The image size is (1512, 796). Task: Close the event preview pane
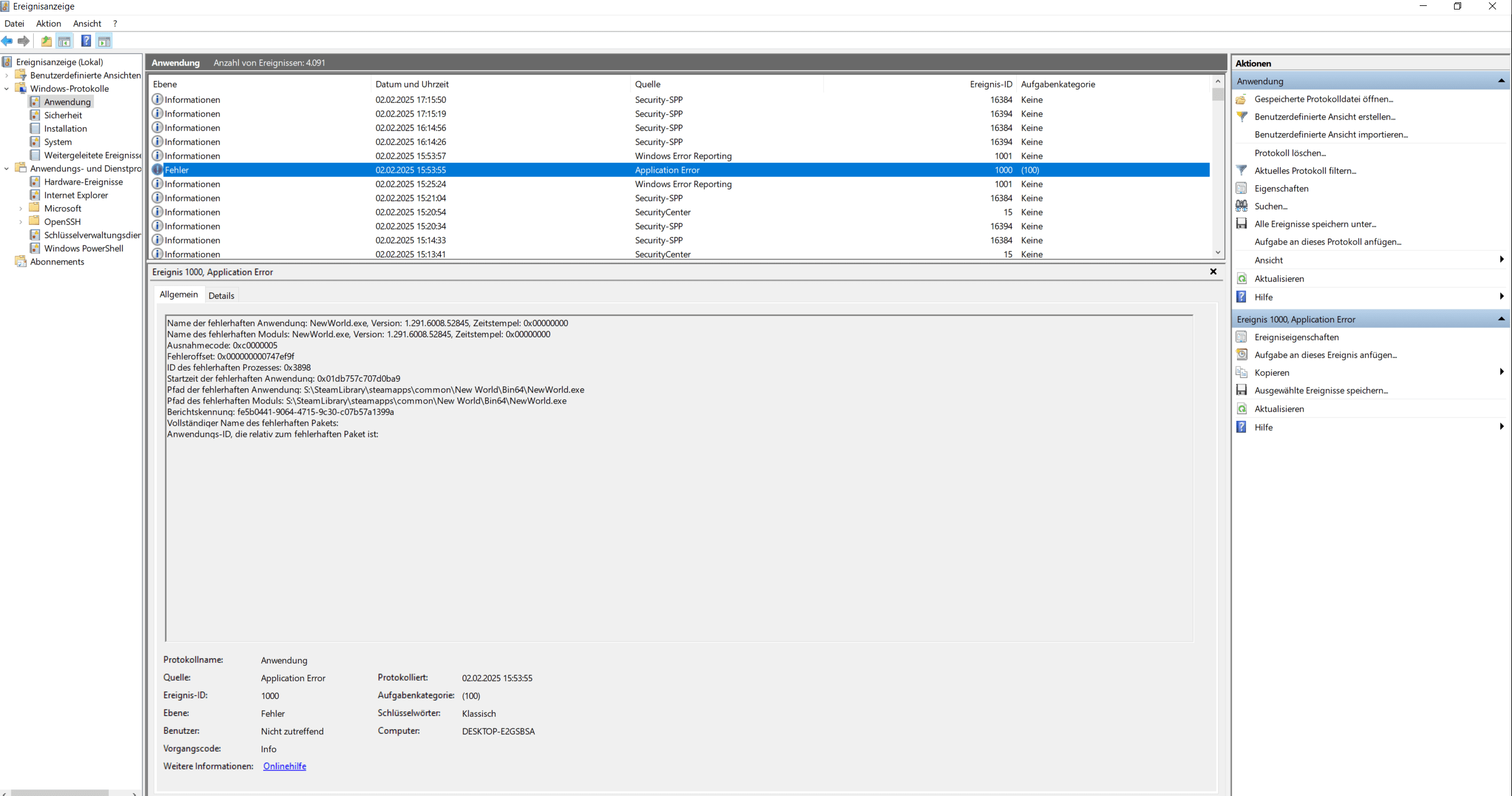(1213, 272)
